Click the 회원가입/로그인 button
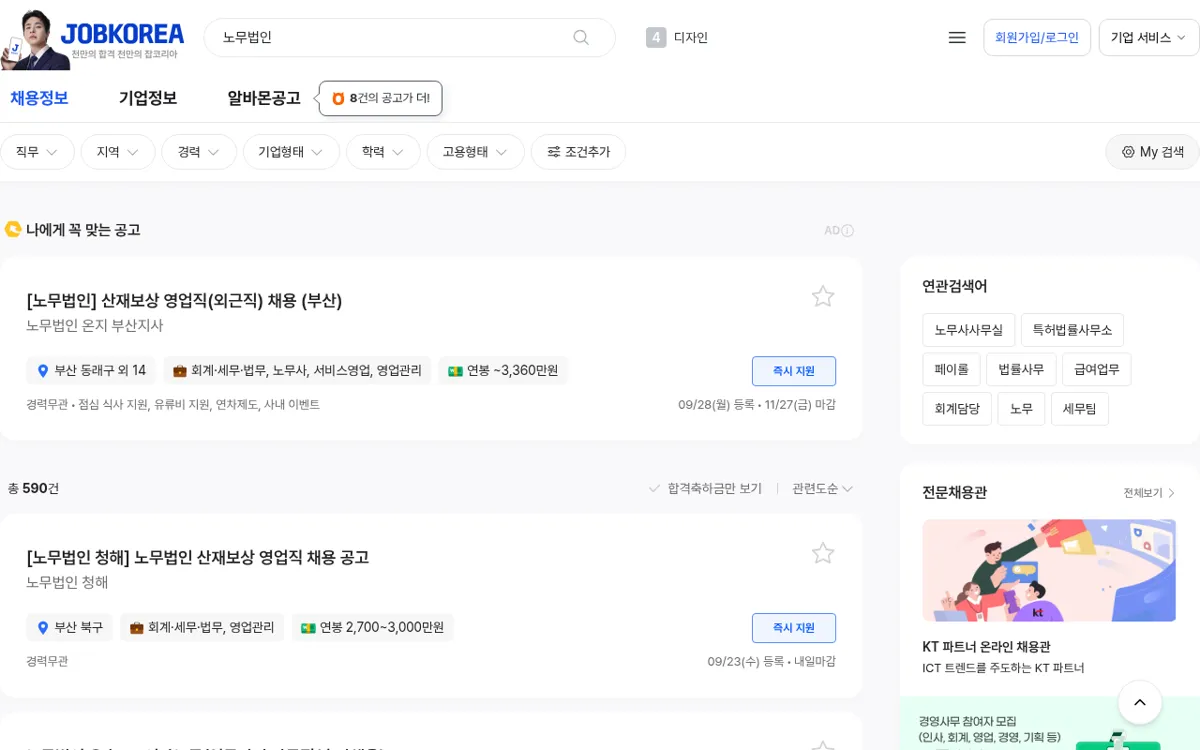 (x=1037, y=38)
